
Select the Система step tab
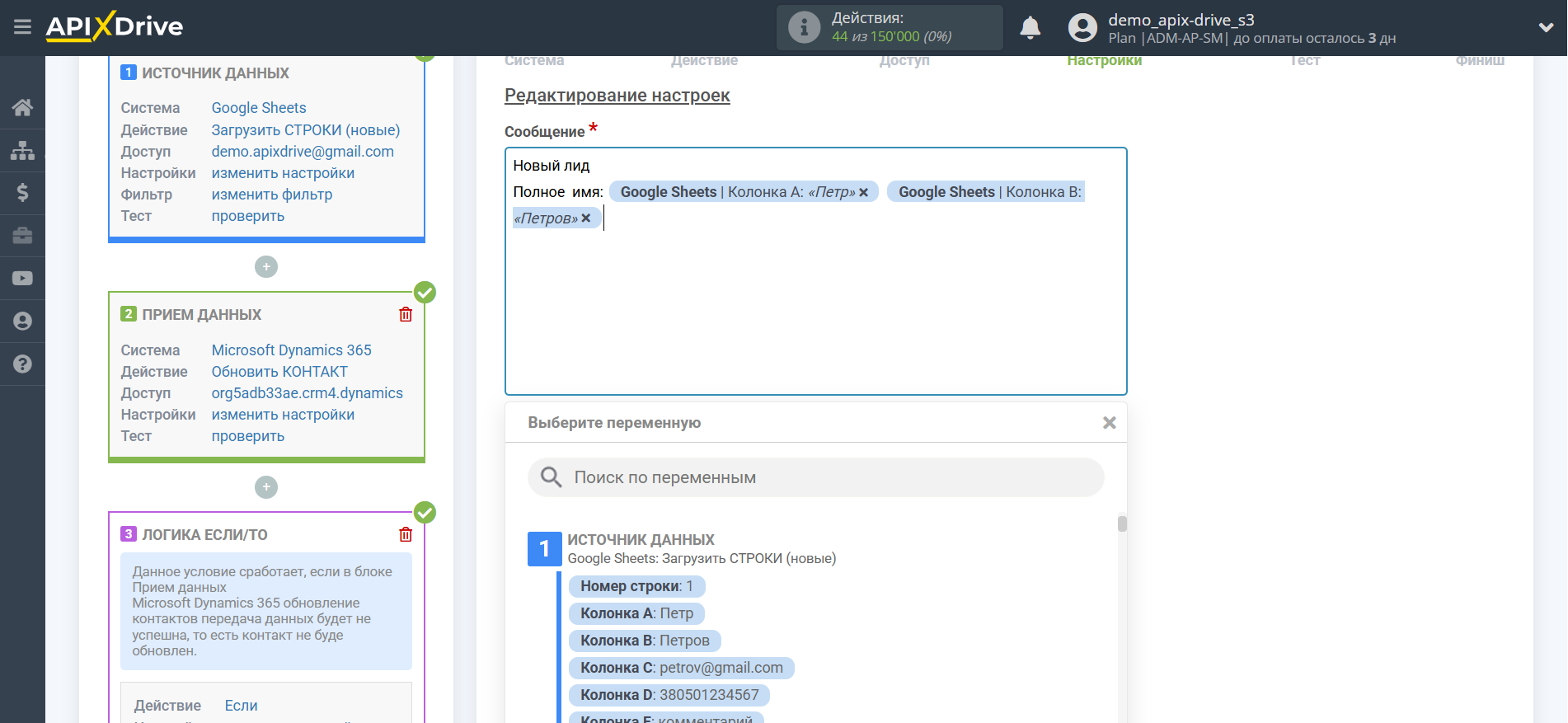click(x=534, y=61)
